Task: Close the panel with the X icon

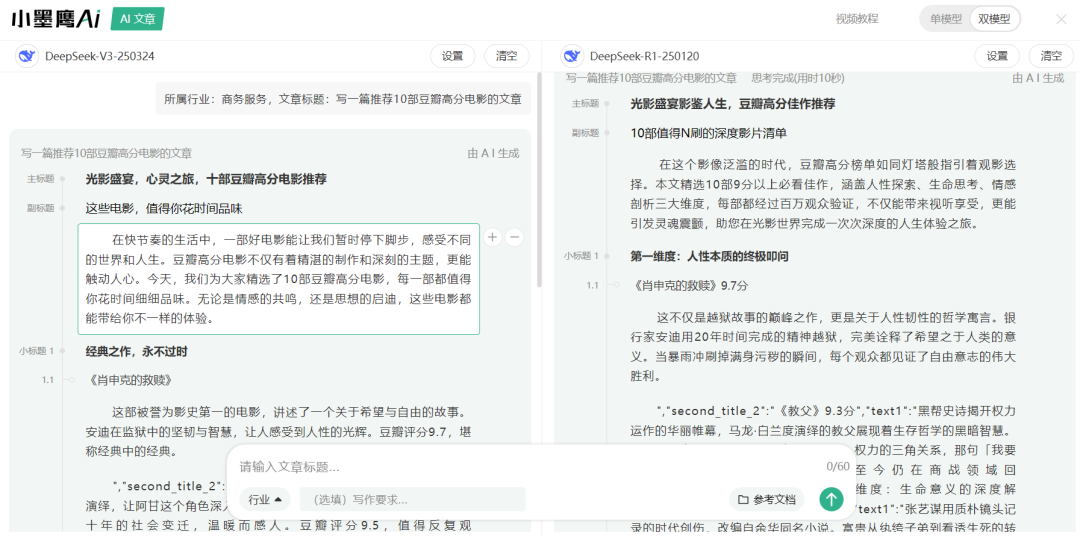Action: (1061, 19)
